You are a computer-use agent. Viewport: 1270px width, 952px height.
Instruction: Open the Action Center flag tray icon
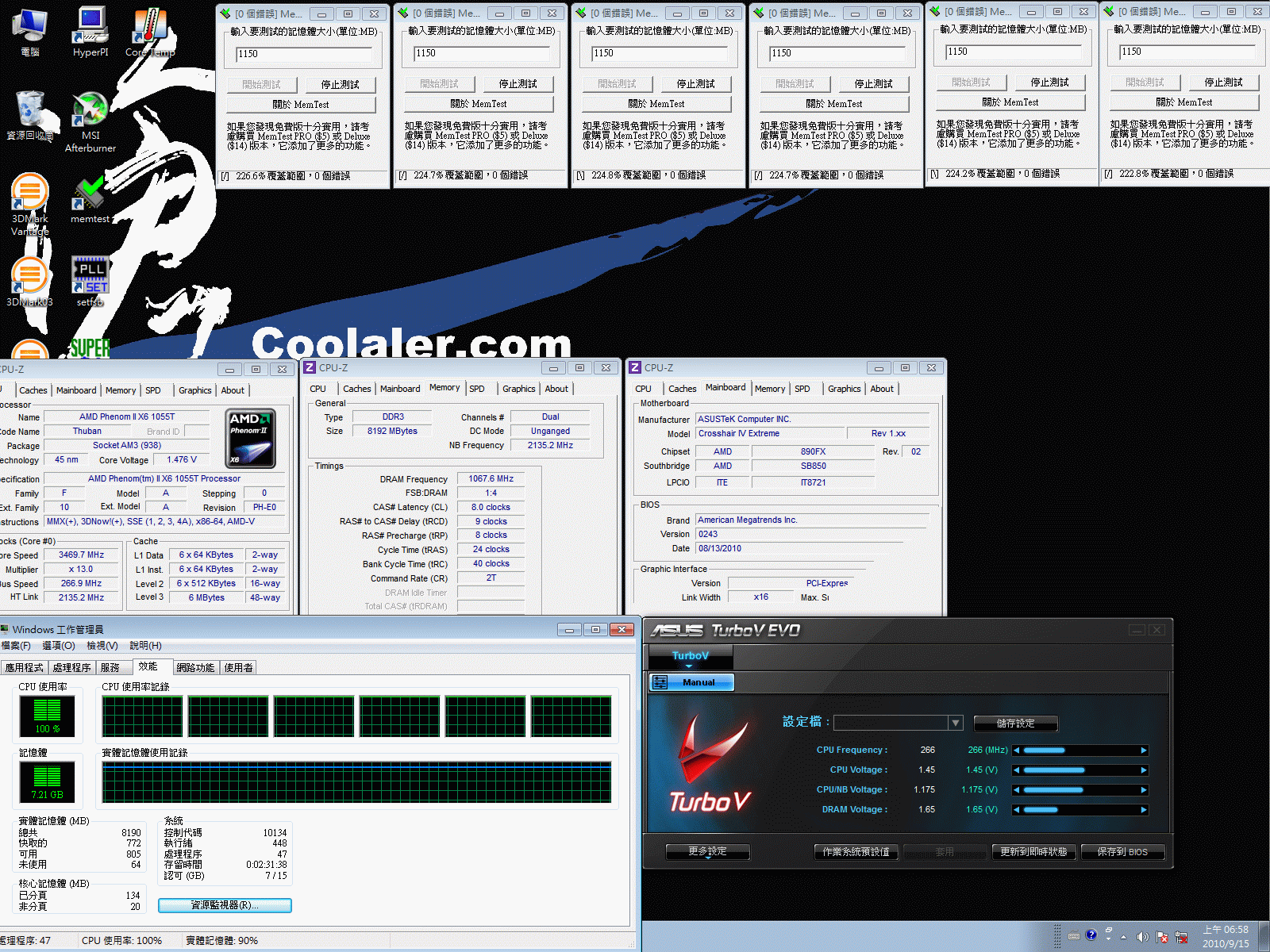click(1162, 937)
